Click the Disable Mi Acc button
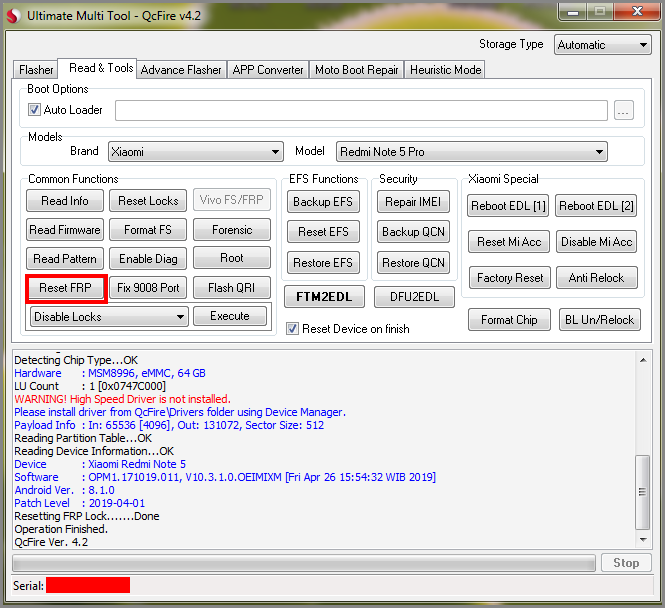 [x=596, y=242]
